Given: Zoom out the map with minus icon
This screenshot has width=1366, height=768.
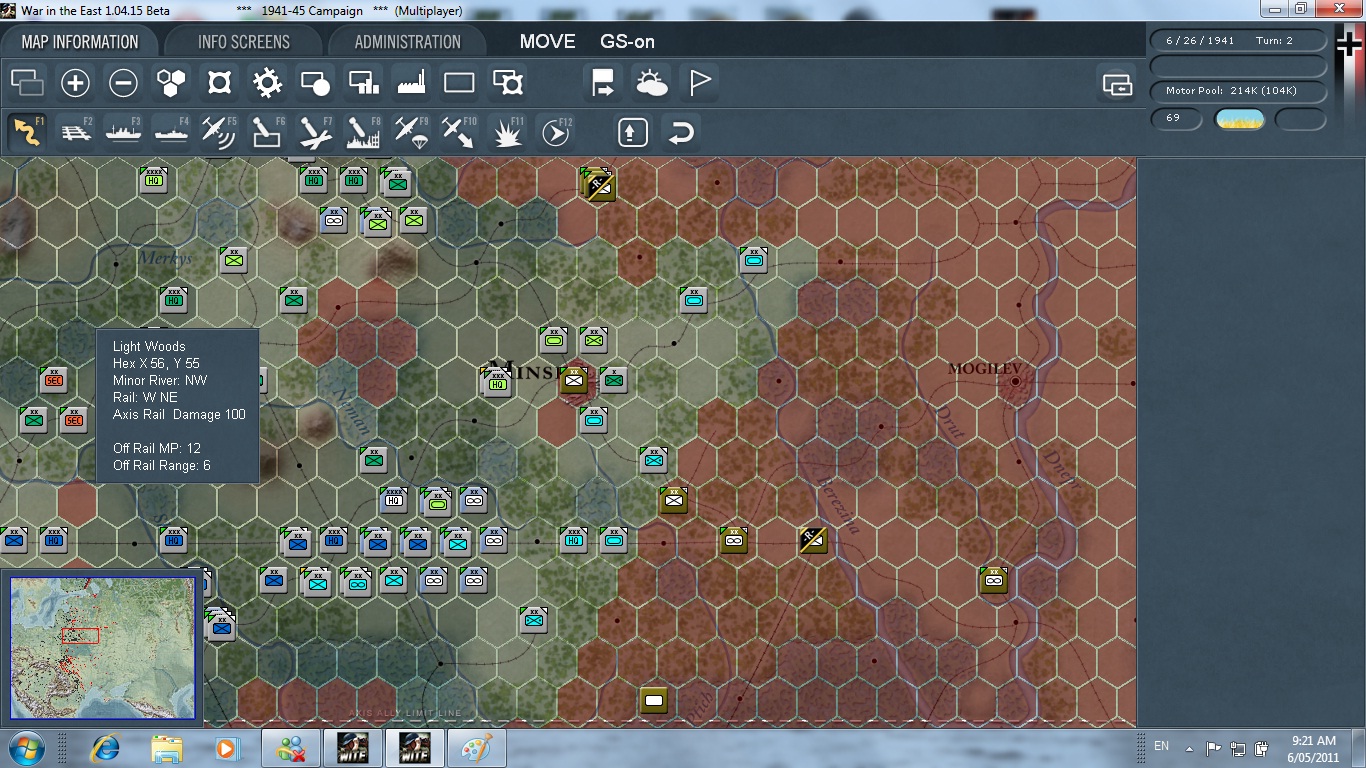Looking at the screenshot, I should (x=123, y=82).
